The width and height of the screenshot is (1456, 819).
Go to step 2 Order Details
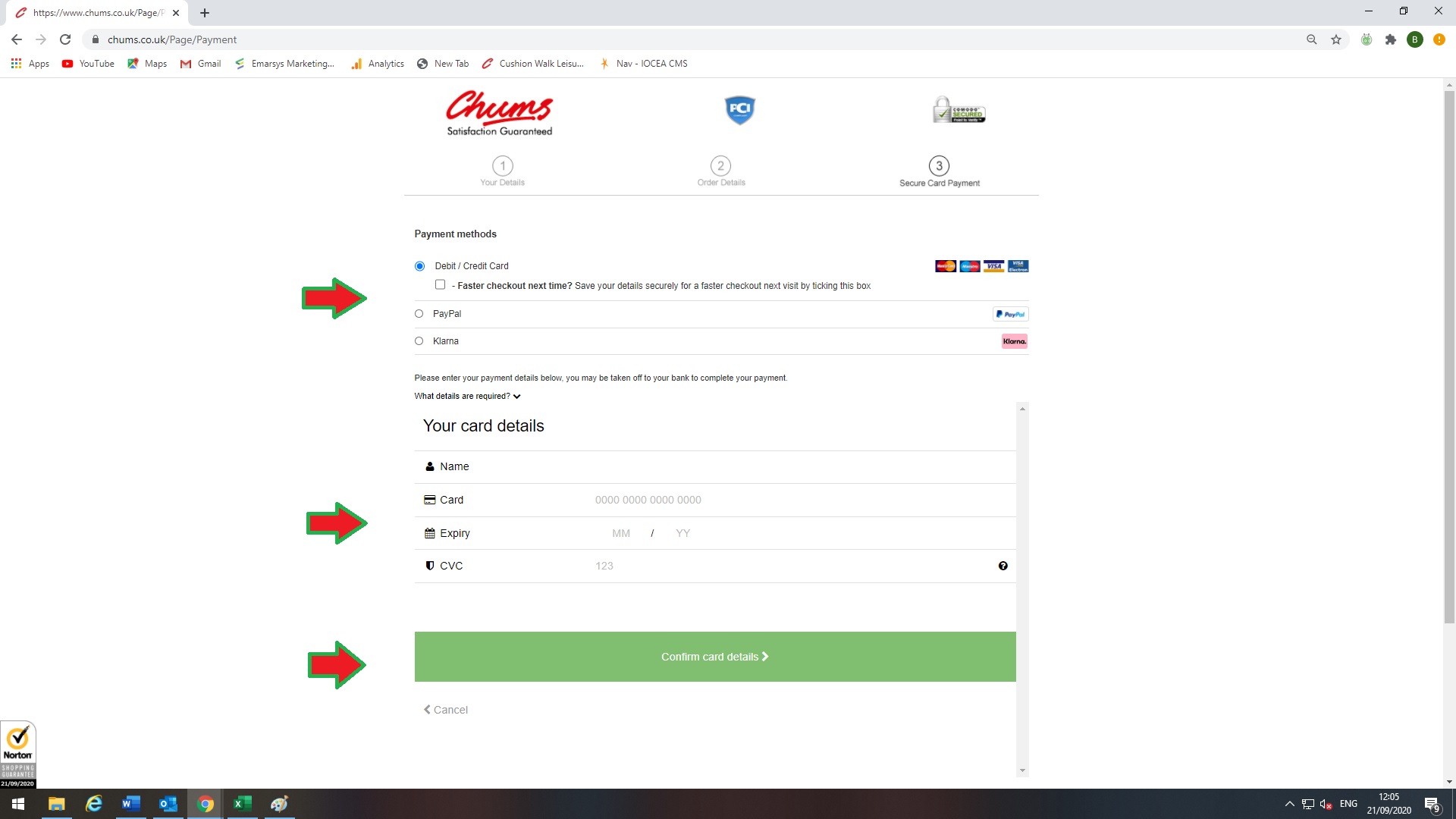720,171
